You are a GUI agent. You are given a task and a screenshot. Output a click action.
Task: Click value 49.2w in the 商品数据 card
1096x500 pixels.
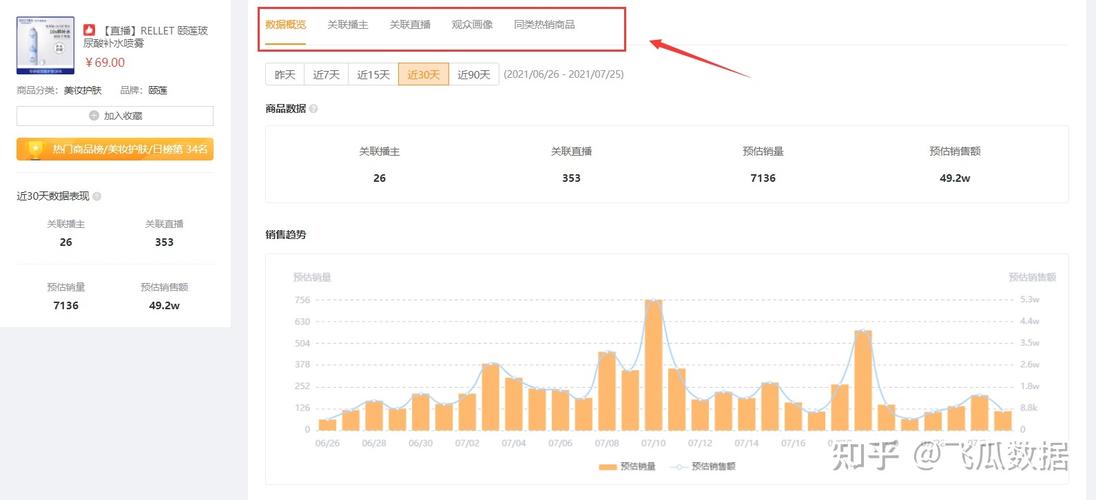tap(955, 178)
